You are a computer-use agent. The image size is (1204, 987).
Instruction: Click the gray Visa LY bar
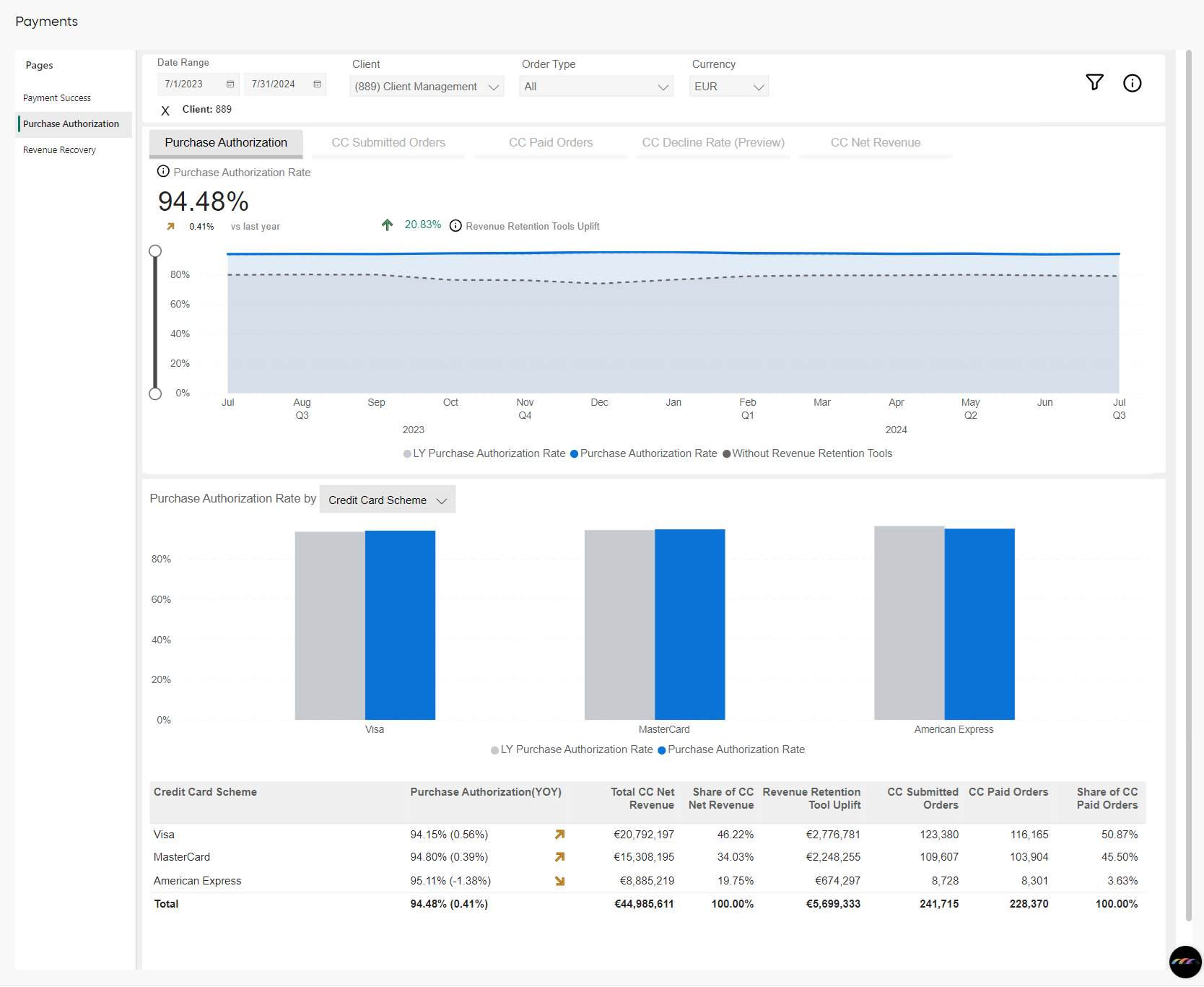(x=330, y=626)
